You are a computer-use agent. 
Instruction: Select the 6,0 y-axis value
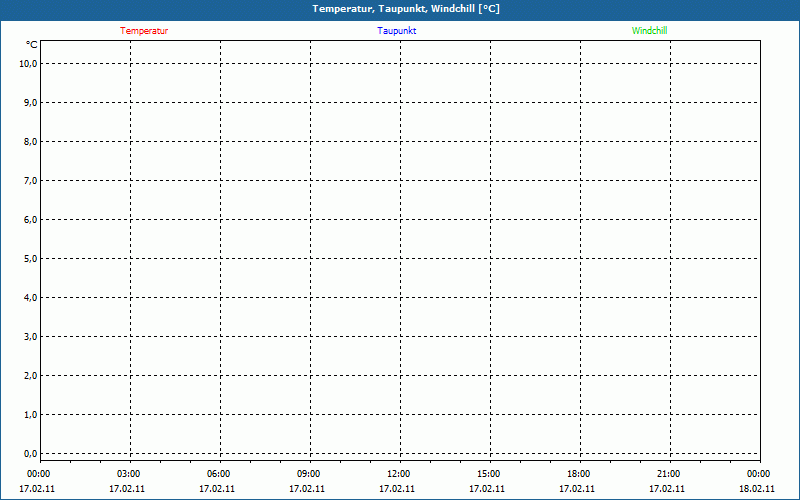[31, 219]
